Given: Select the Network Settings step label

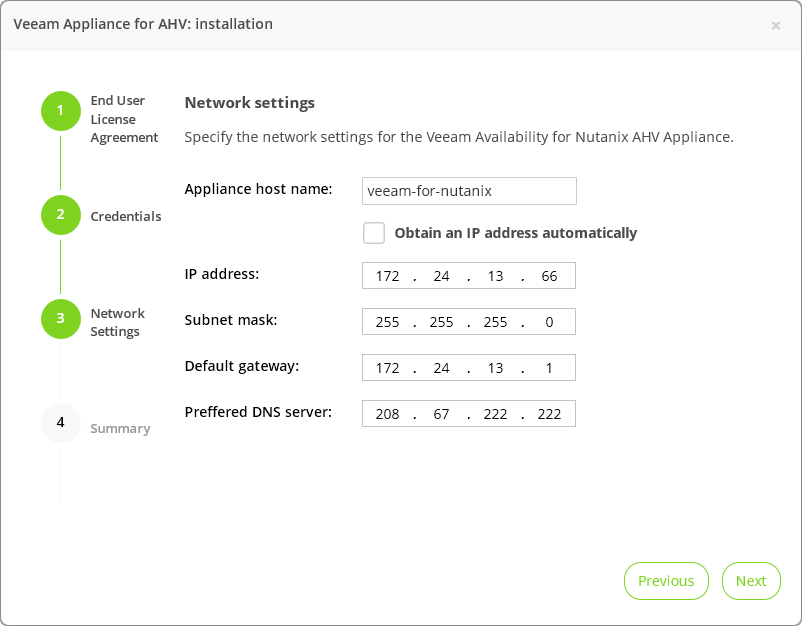Looking at the screenshot, I should click(117, 322).
